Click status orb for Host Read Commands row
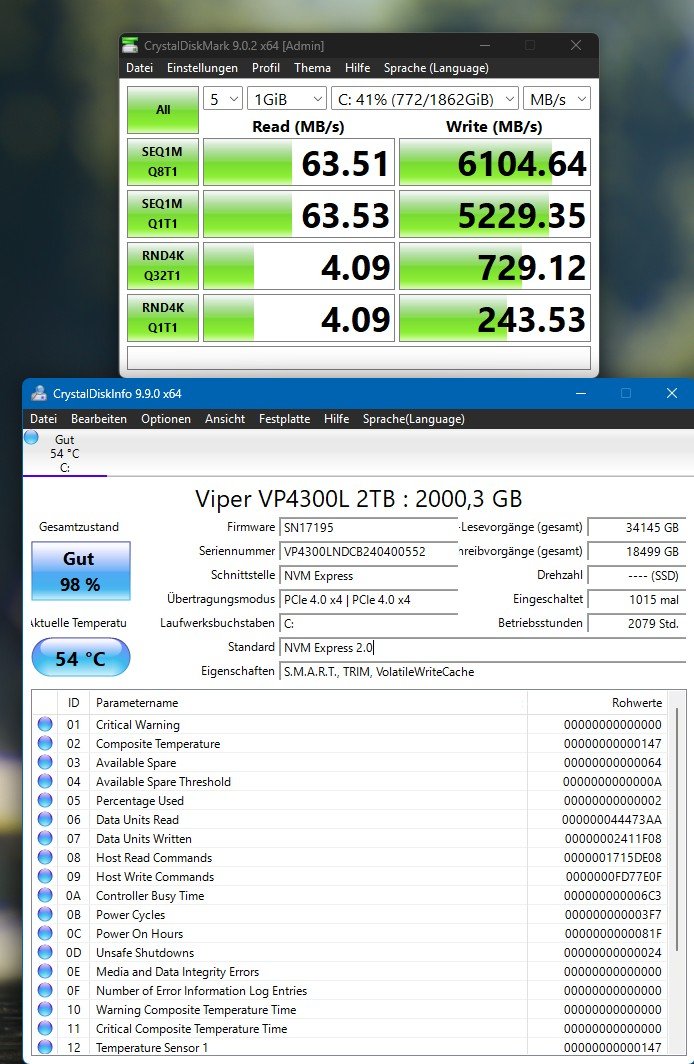 45,857
